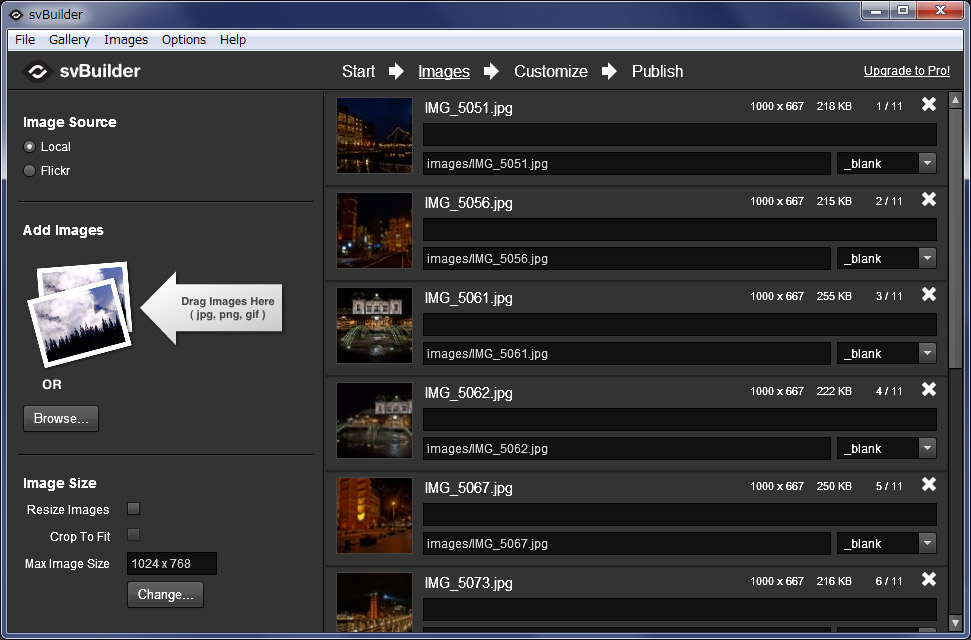Open the _blank dropdown for IMG_5067.jpg
This screenshot has height=640, width=971.
point(927,544)
